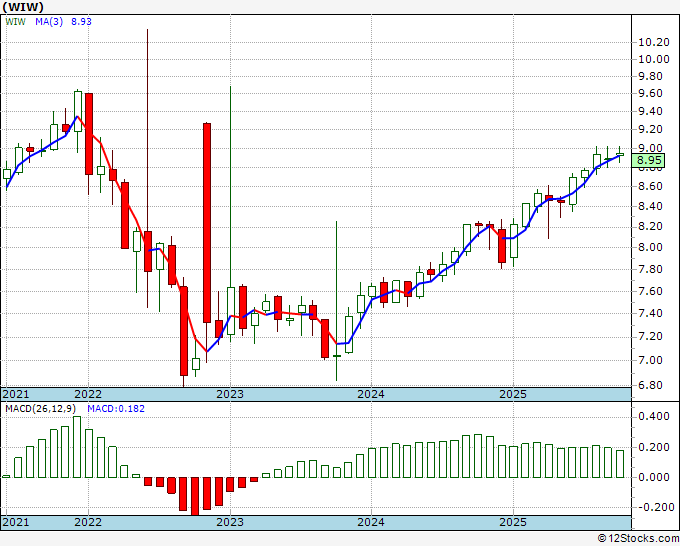Click the MA value 8.93

(82, 21)
